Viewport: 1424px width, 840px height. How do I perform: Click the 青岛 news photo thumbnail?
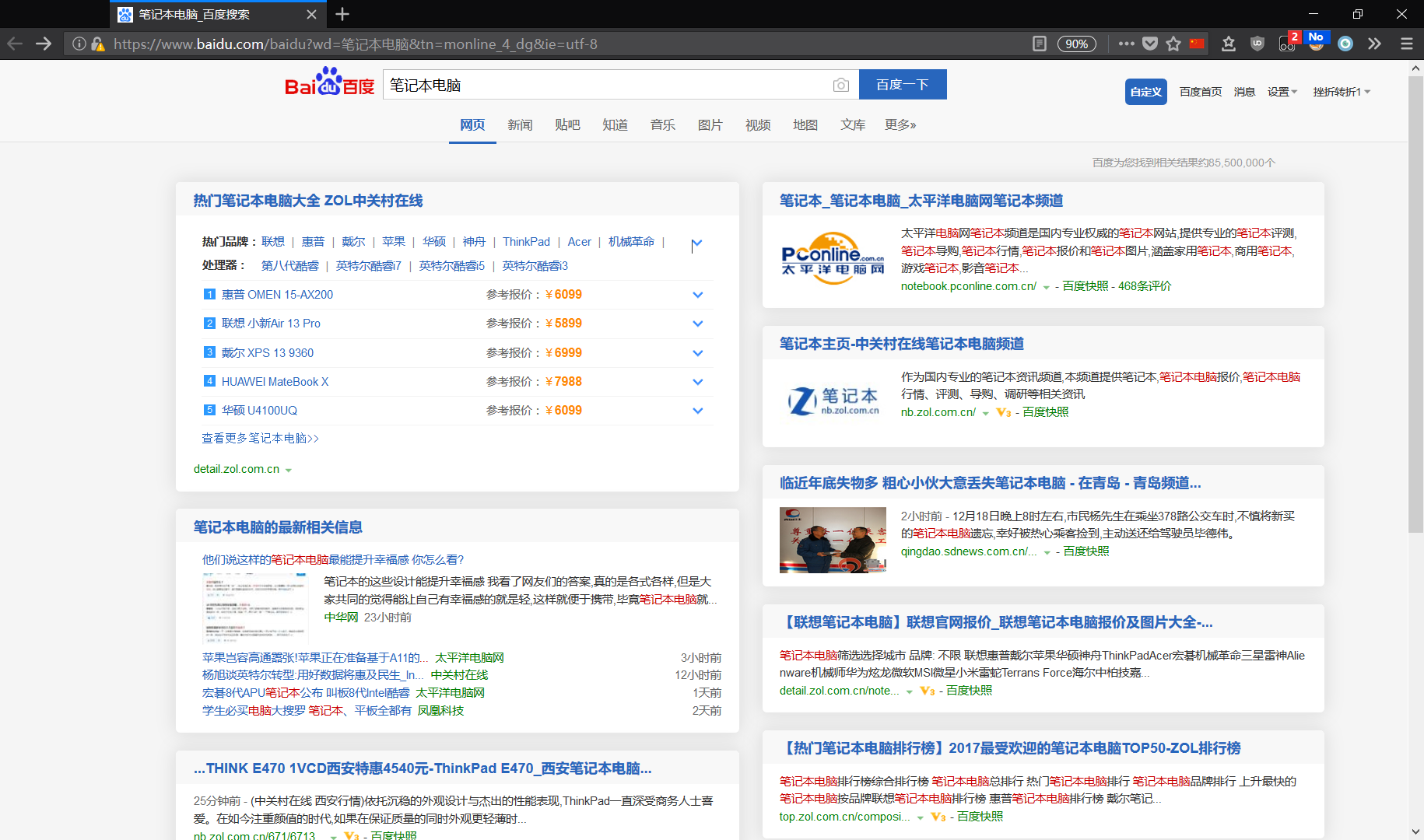tap(833, 540)
